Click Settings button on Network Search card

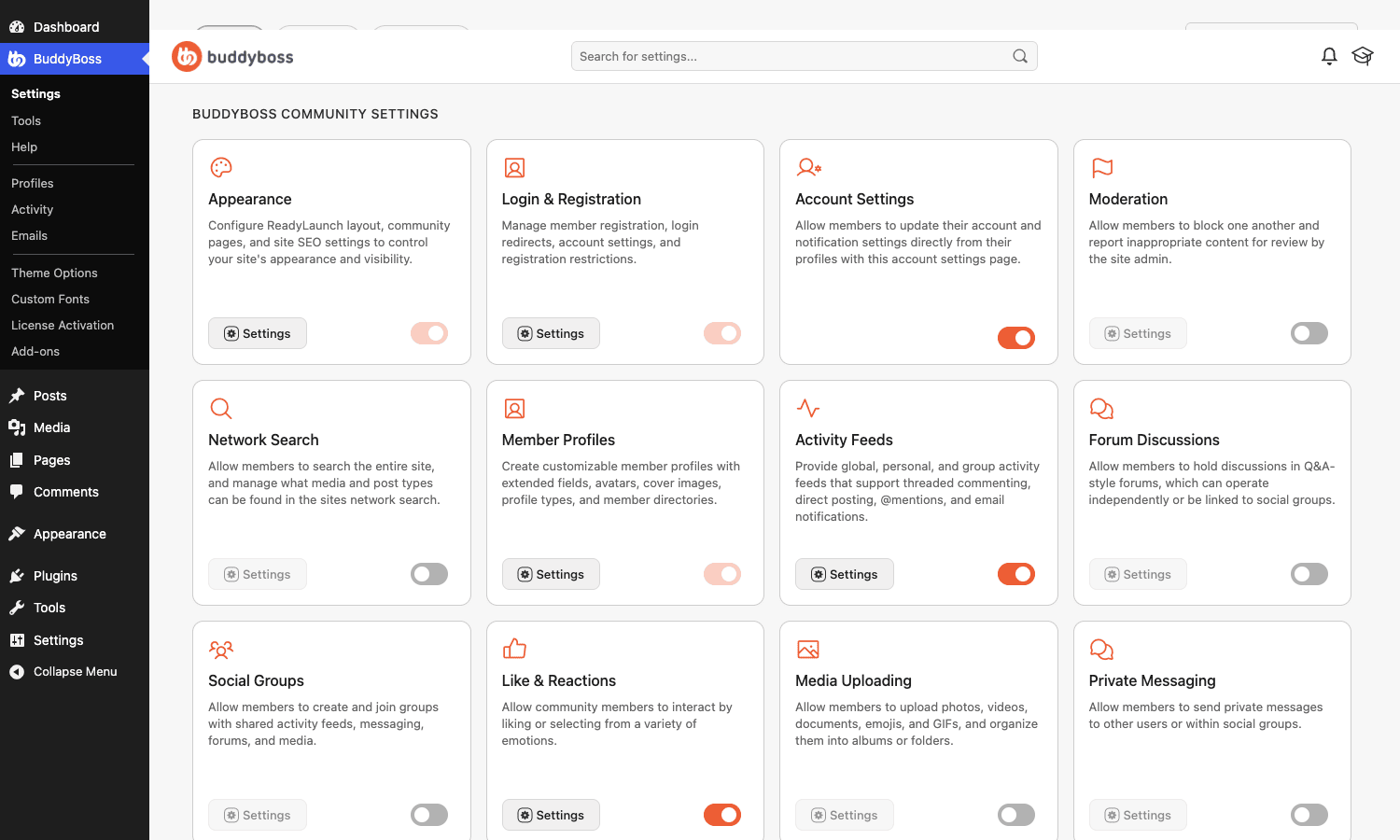(258, 574)
